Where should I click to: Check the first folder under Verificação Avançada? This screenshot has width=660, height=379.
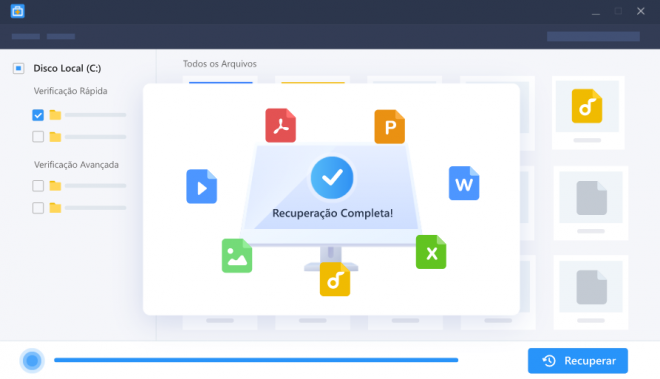pyautogui.click(x=38, y=186)
